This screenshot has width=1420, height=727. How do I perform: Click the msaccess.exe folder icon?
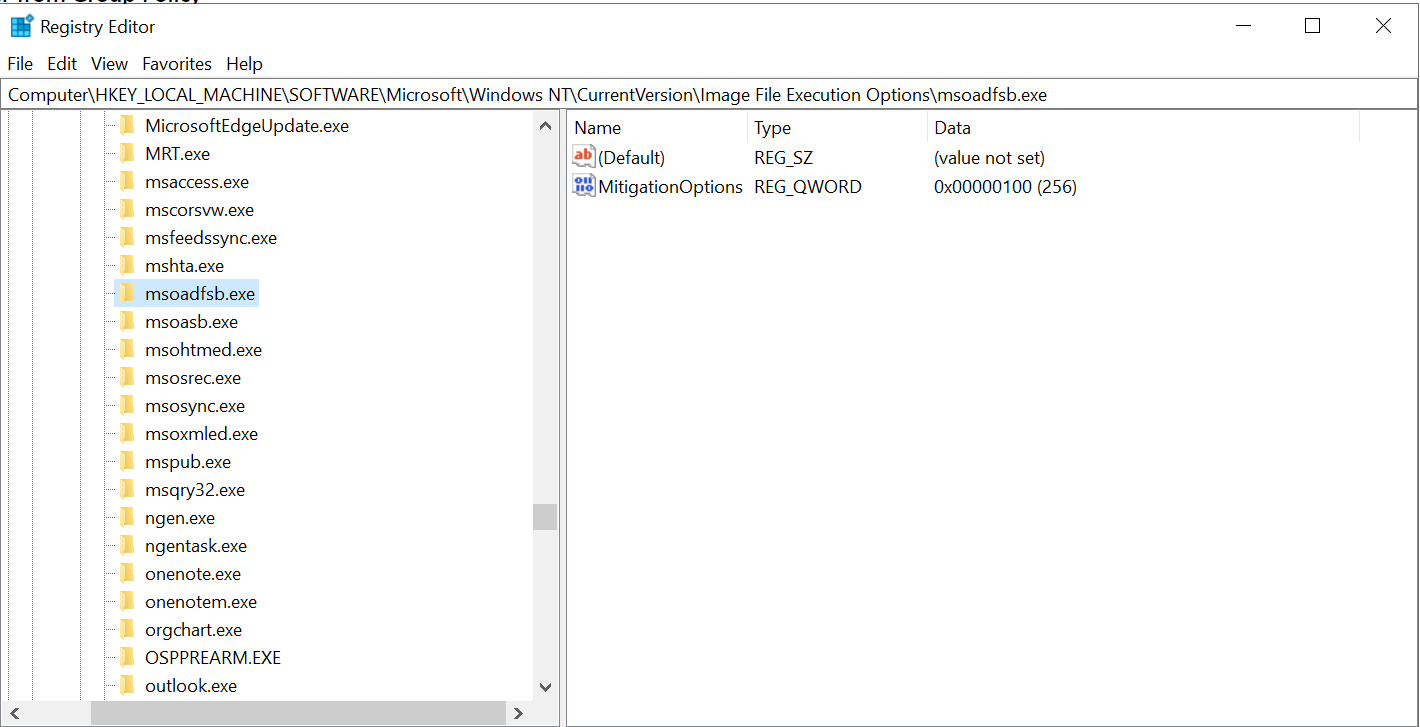[x=127, y=182]
